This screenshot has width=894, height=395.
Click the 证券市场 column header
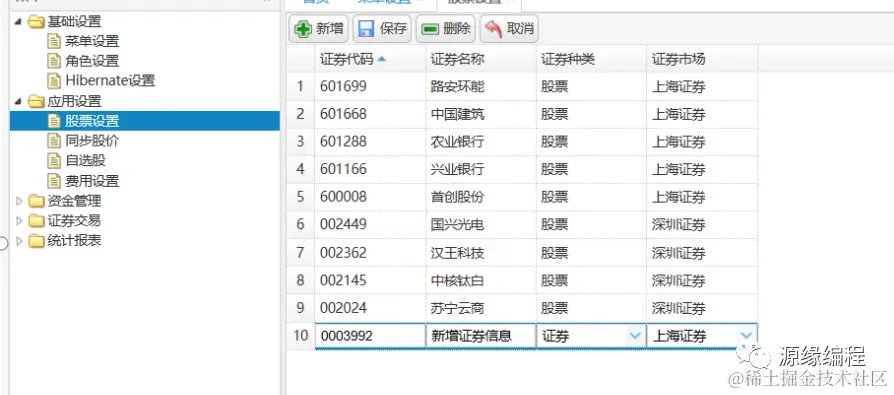[702, 59]
